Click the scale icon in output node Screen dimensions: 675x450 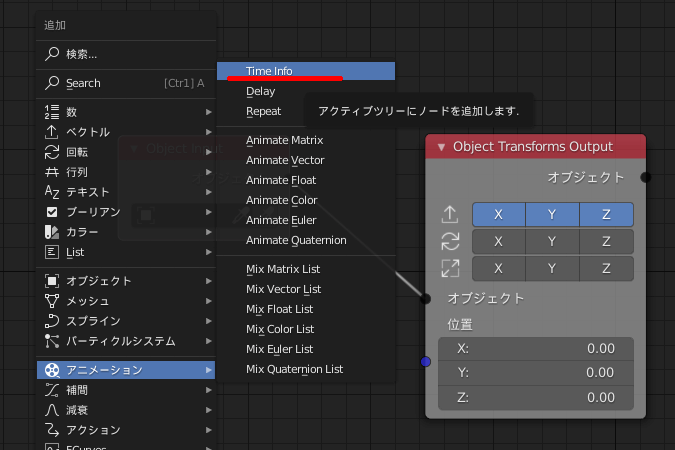[x=450, y=268]
